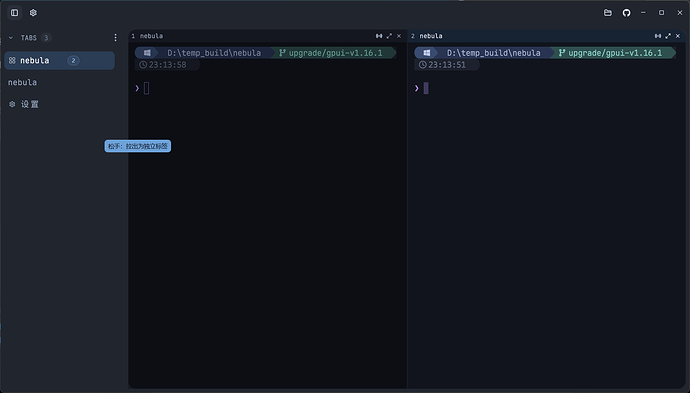The height and width of the screenshot is (393, 690).
Task: Select the highlighted nebula group tab
Action: coord(59,60)
